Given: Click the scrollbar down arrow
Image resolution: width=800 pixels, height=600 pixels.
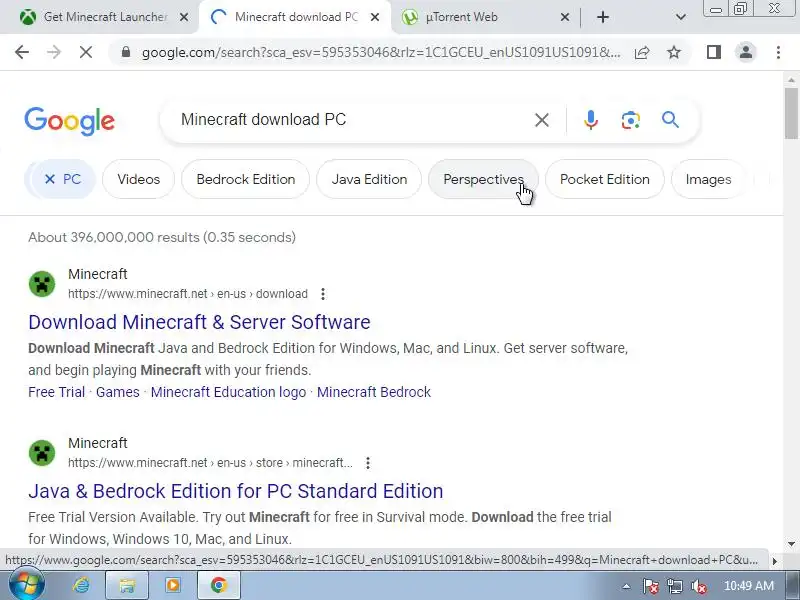Looking at the screenshot, I should click(791, 544).
